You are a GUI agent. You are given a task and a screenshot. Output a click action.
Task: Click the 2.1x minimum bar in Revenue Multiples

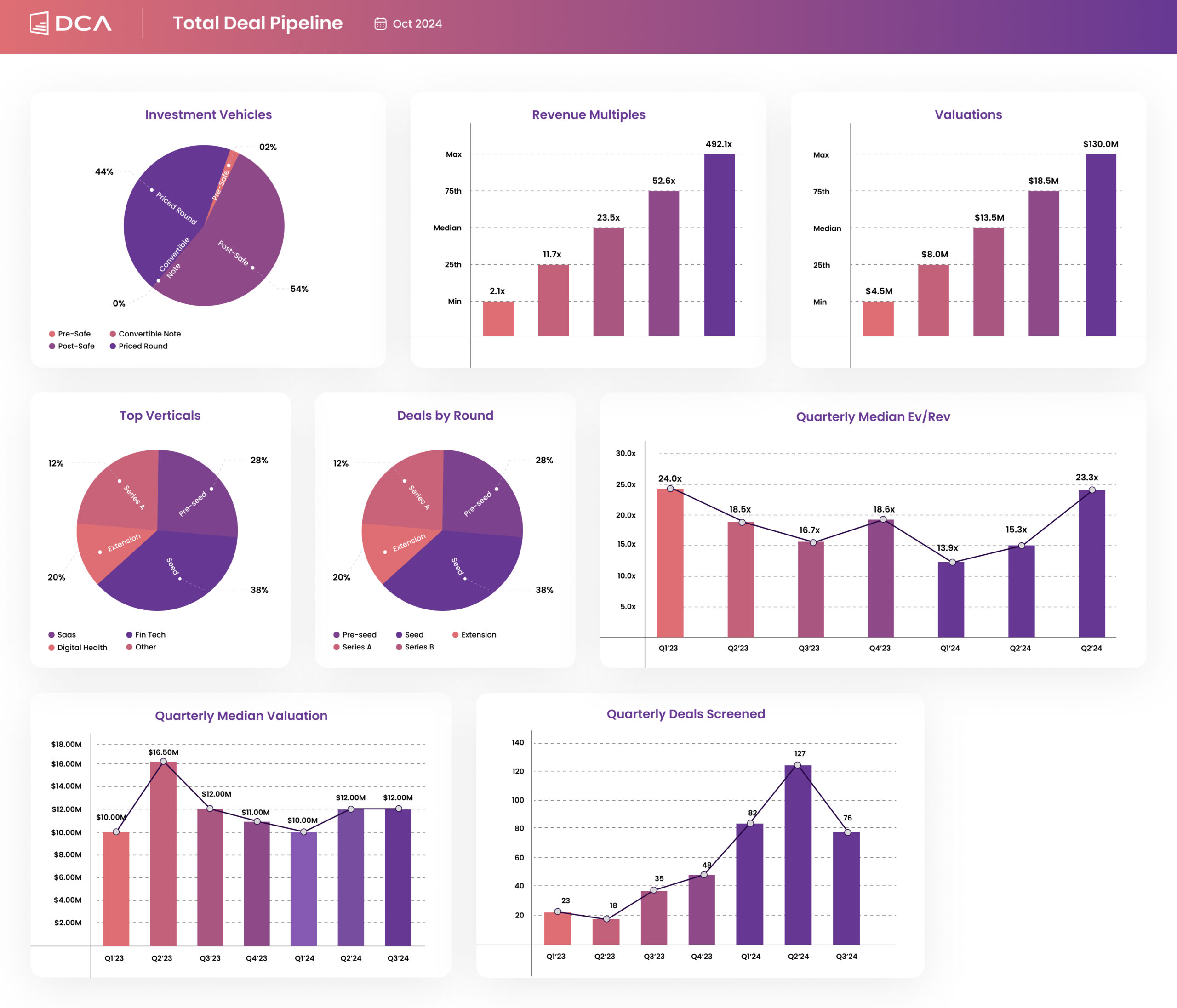498,319
